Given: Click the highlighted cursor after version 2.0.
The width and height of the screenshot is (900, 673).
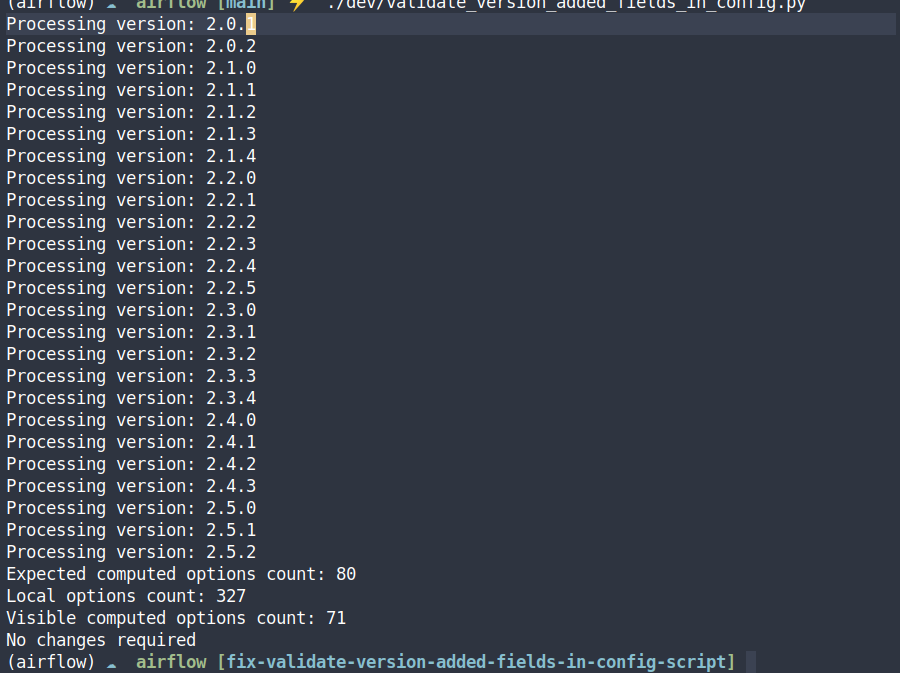Looking at the screenshot, I should click(x=251, y=25).
